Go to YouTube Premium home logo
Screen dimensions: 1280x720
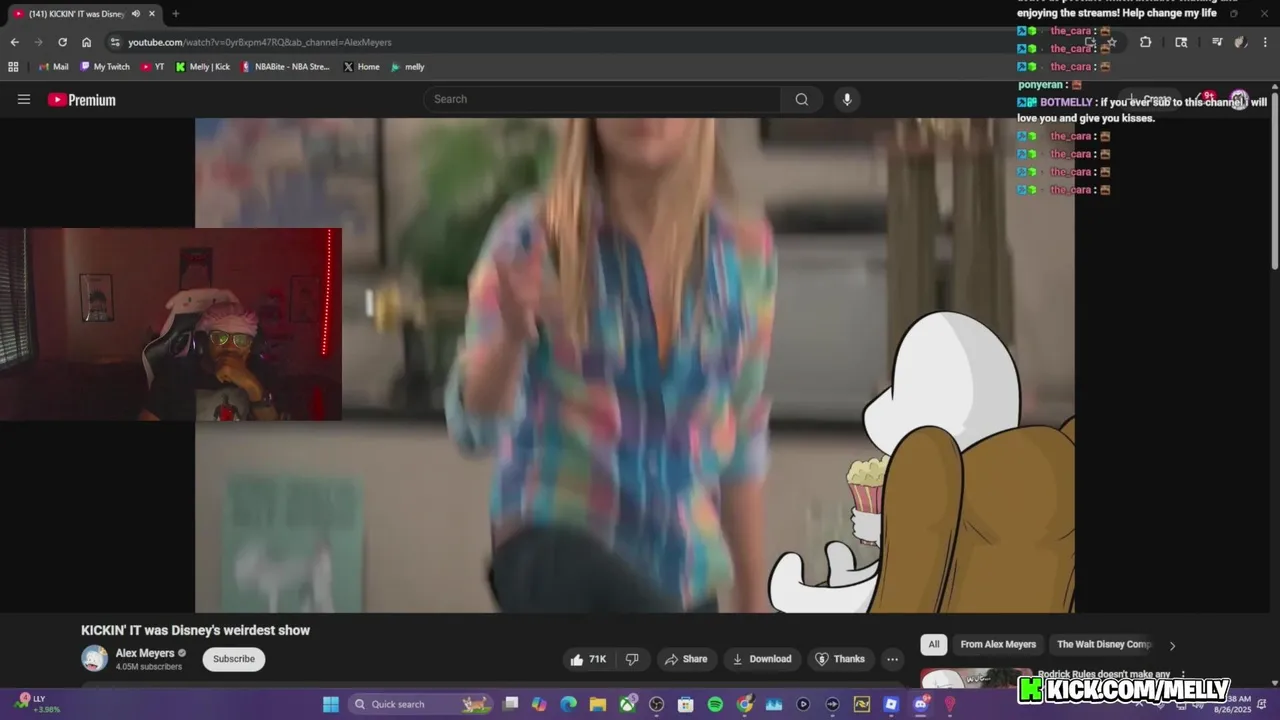pos(82,100)
